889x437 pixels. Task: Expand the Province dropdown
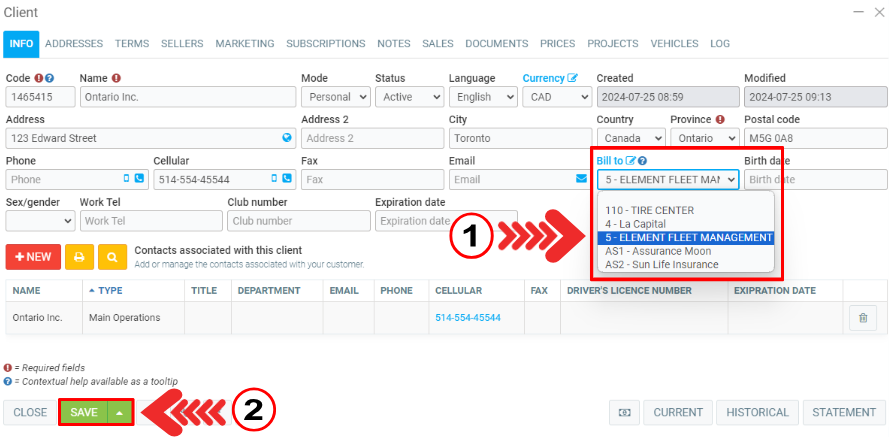(704, 138)
